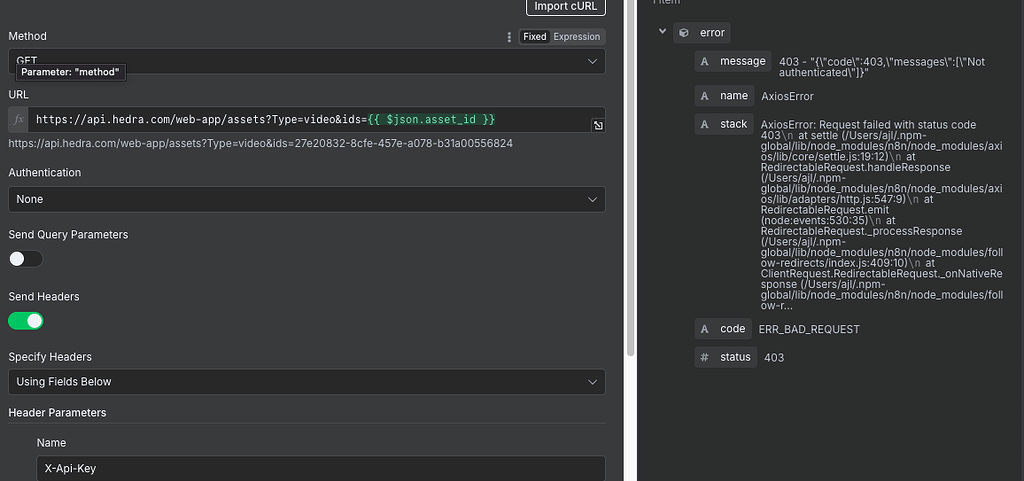Click the string type icon for name
This screenshot has height=481, width=1024.
705,96
